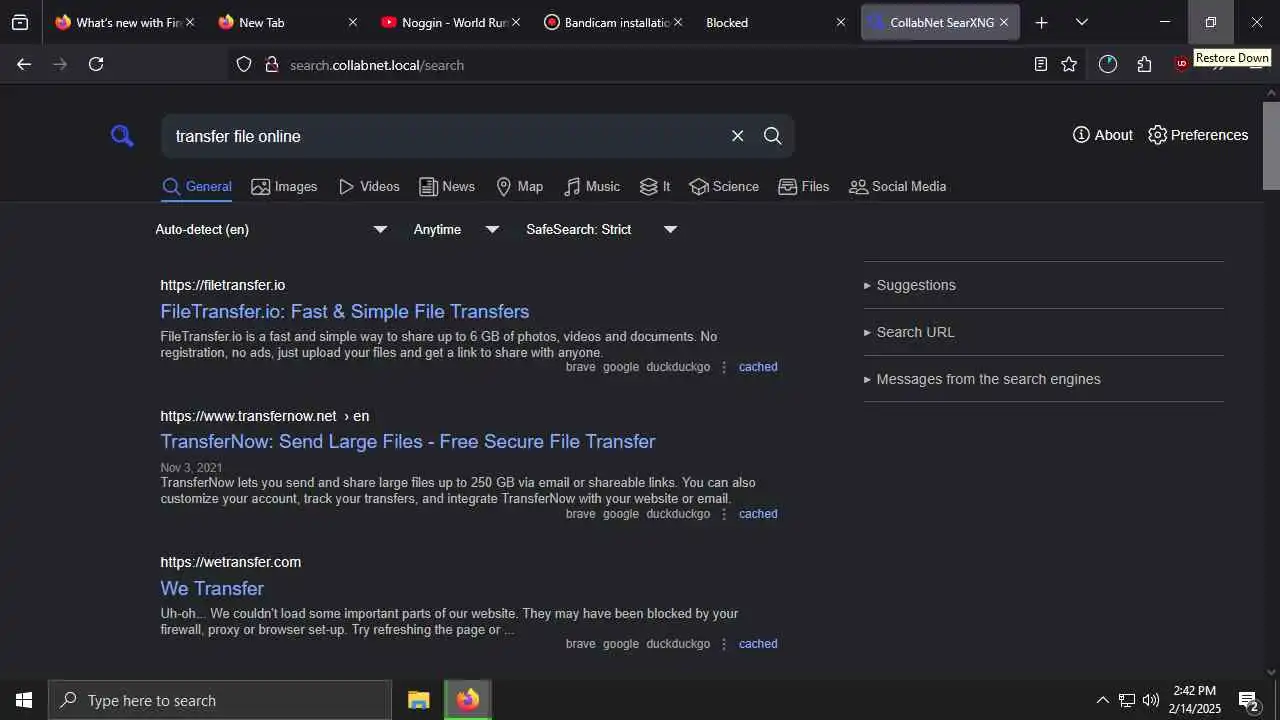Switch to Videos category tab
Viewport: 1280px width, 720px height.
point(369,187)
